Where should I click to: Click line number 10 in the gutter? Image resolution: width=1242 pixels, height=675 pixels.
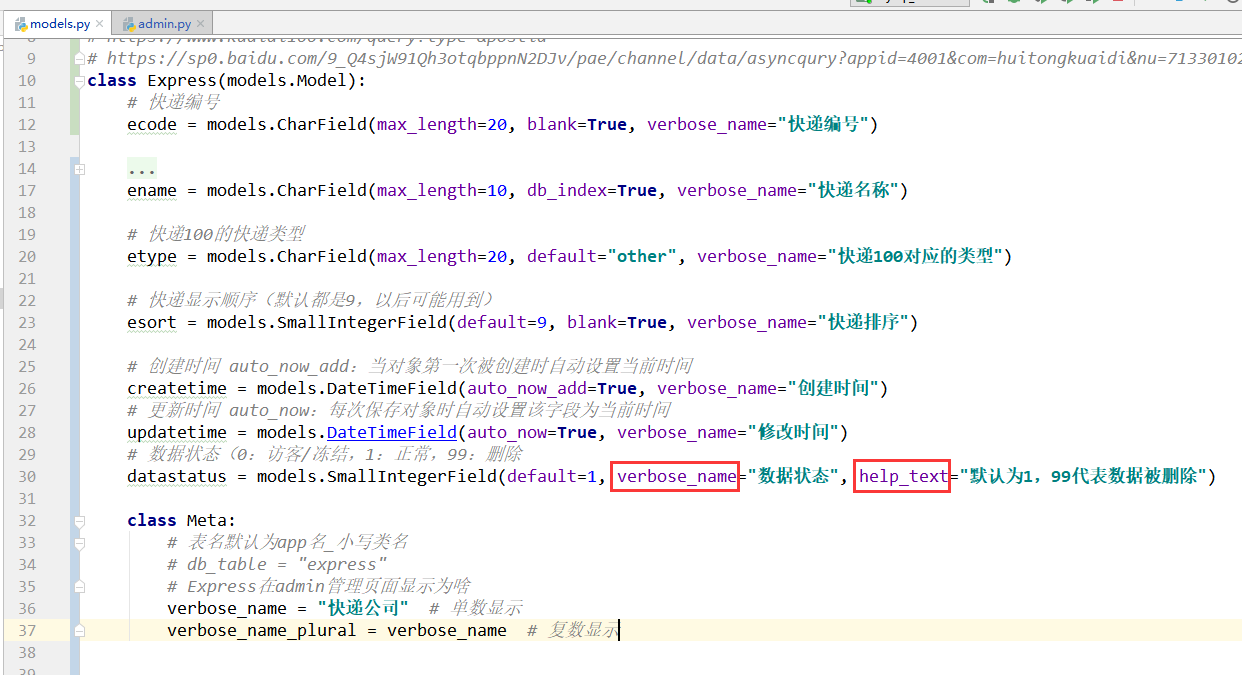click(x=27, y=81)
